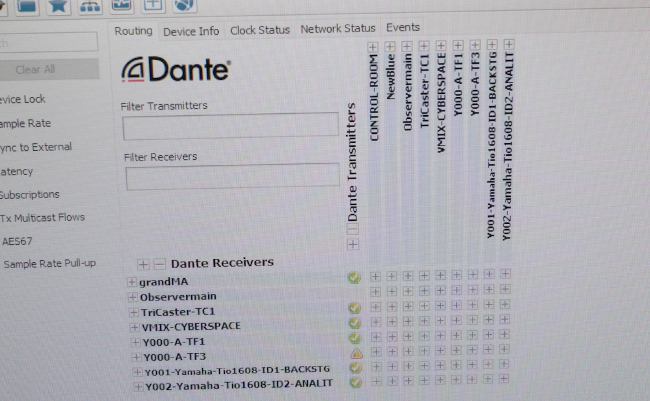This screenshot has width=650, height=401.
Task: Click Y001-Yamaha-Tio1608-ID1-BACKSTG receiver check icon
Action: pos(355,367)
